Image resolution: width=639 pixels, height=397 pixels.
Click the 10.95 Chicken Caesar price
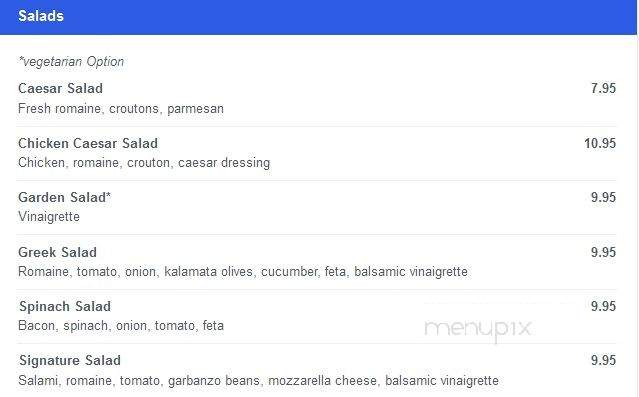[600, 143]
